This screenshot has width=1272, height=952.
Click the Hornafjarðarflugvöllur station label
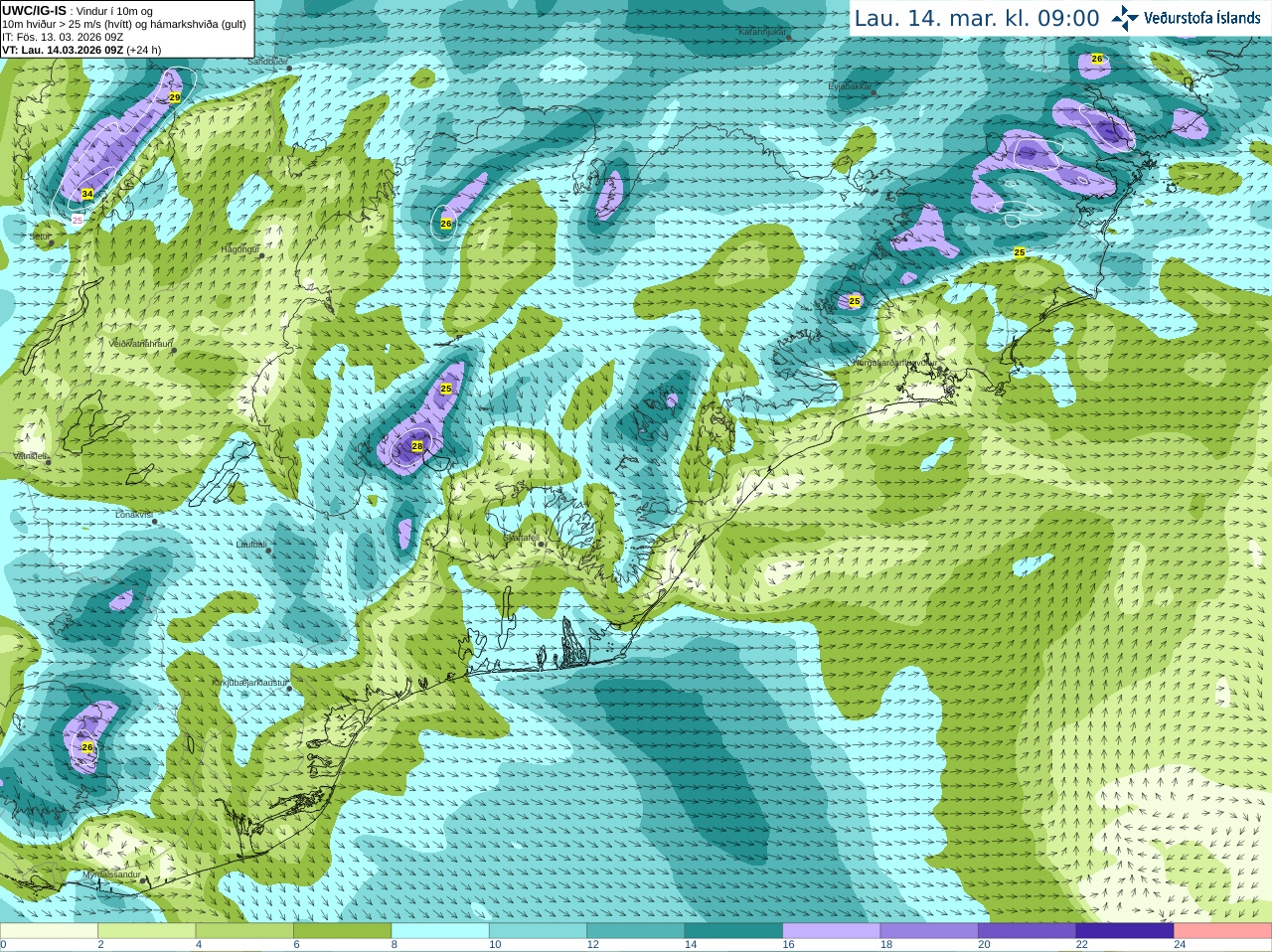pyautogui.click(x=894, y=363)
